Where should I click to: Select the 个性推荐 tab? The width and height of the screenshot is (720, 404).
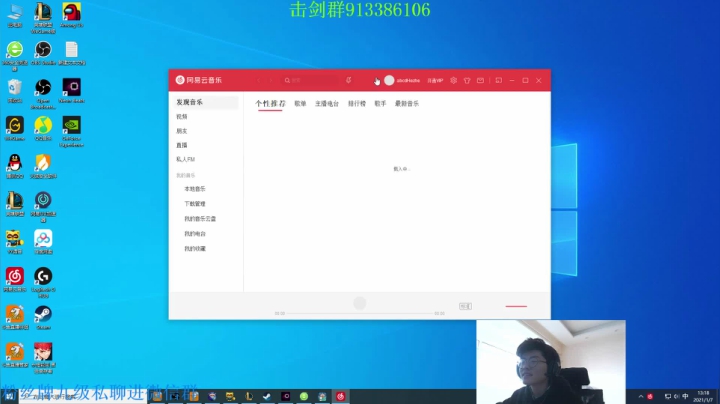point(270,104)
